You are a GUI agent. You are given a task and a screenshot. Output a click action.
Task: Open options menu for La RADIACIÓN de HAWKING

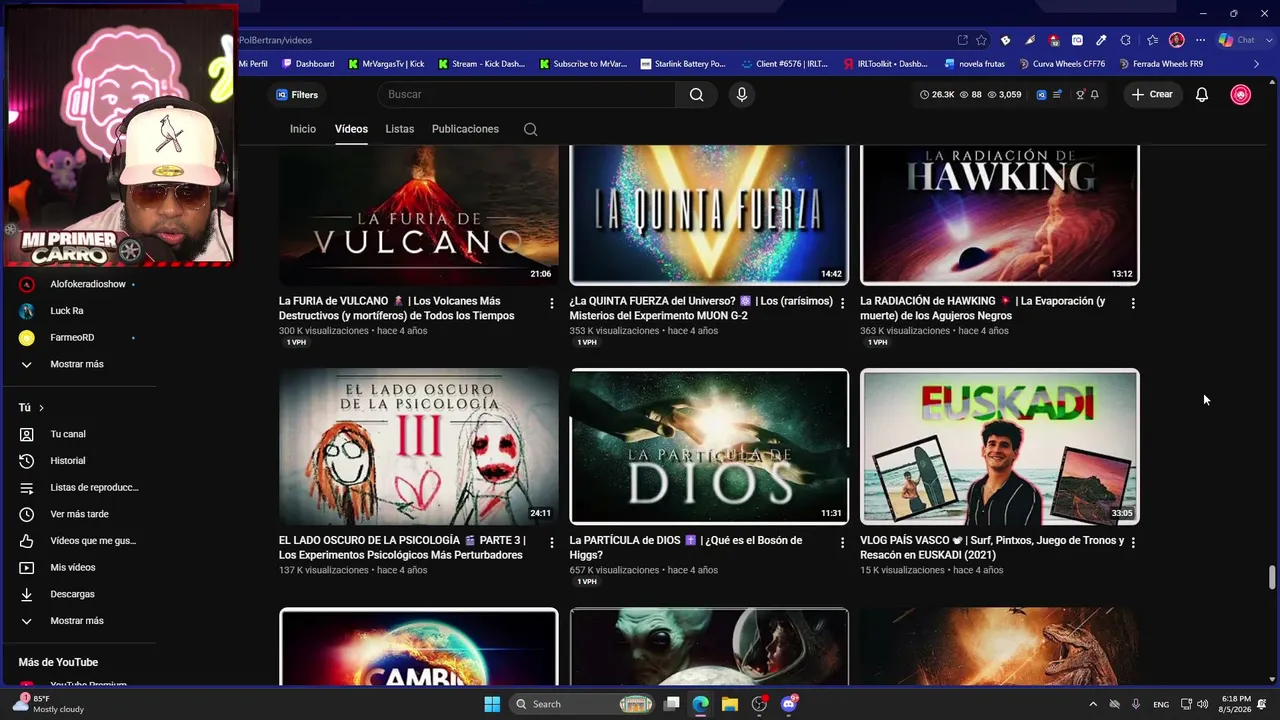(x=1133, y=303)
